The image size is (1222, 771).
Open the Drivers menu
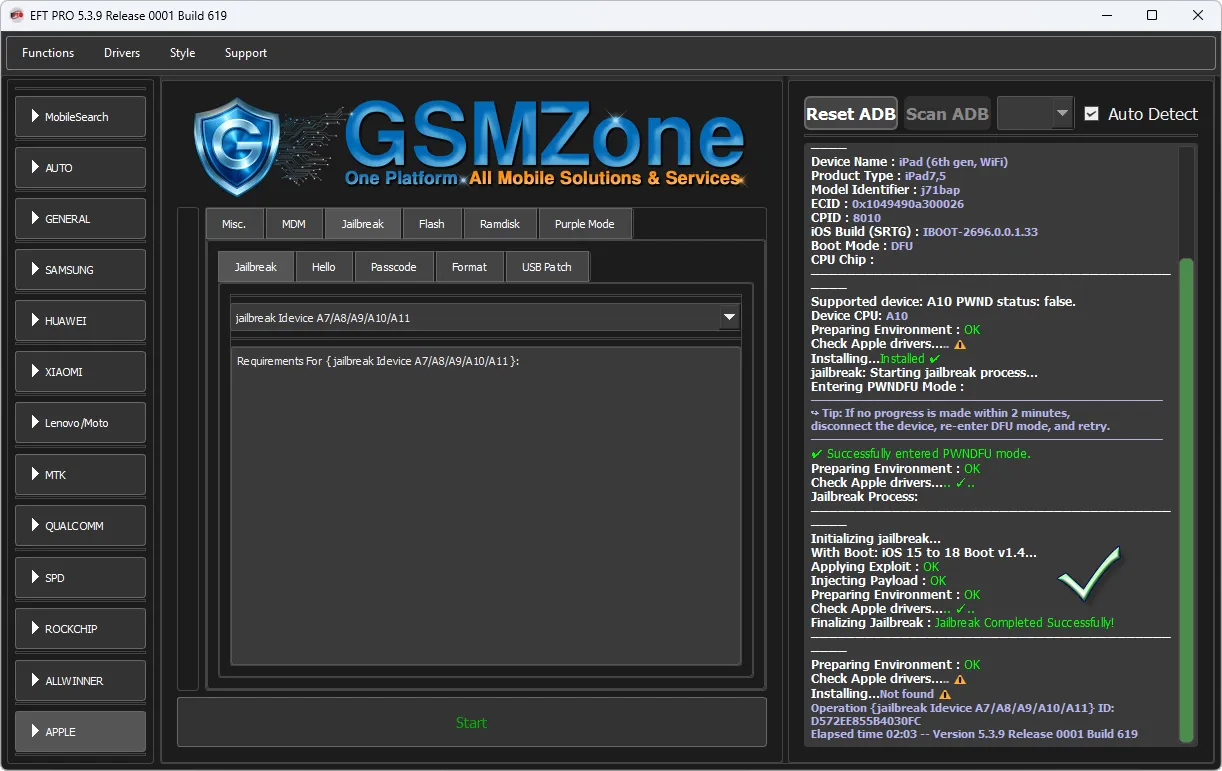pyautogui.click(x=122, y=53)
